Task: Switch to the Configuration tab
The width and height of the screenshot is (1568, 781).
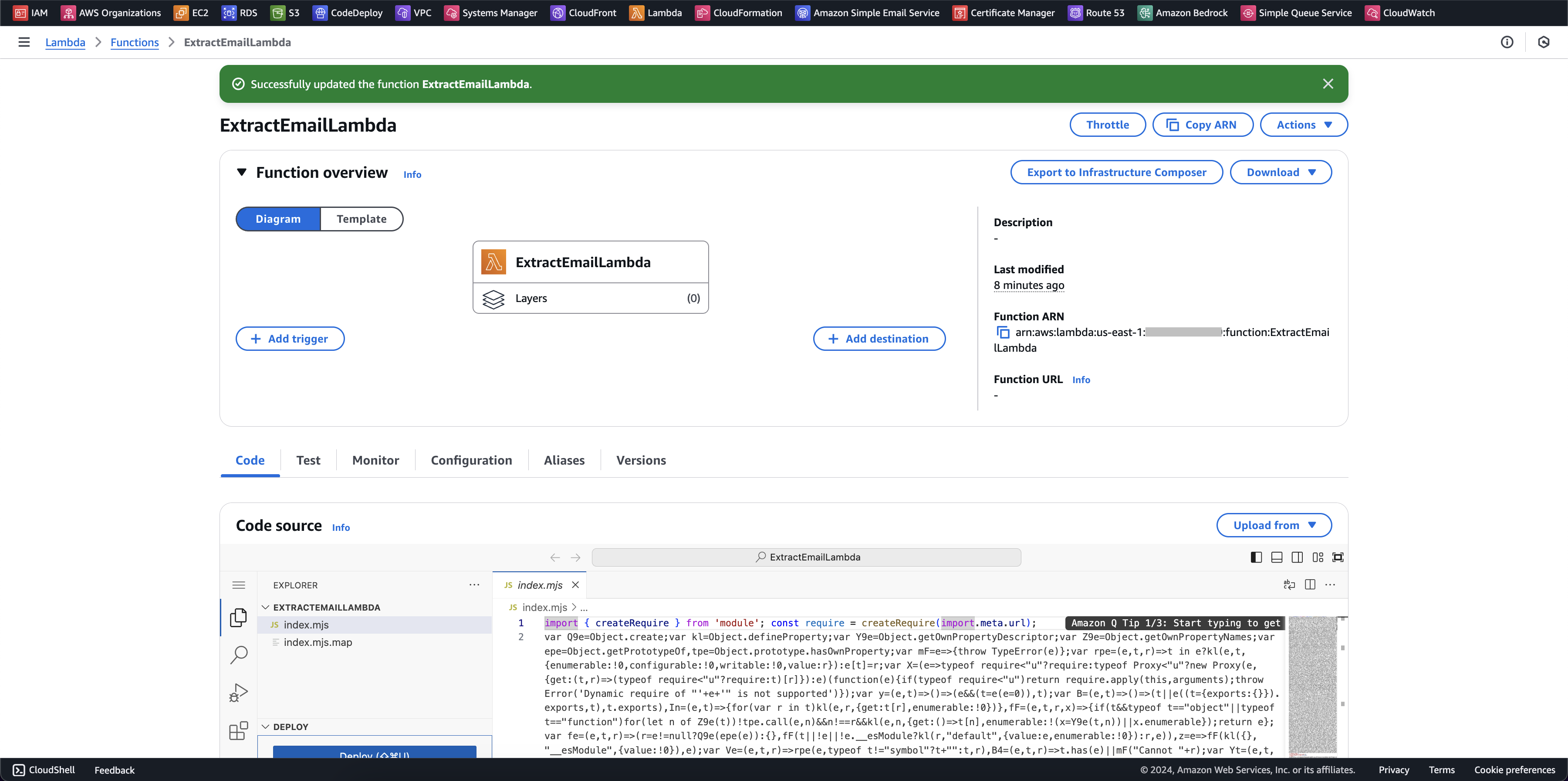Action: (471, 460)
